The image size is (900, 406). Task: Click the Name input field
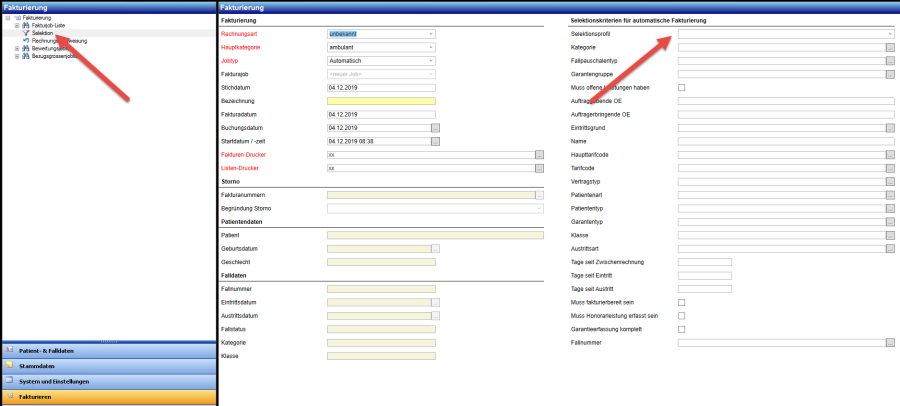[x=786, y=141]
